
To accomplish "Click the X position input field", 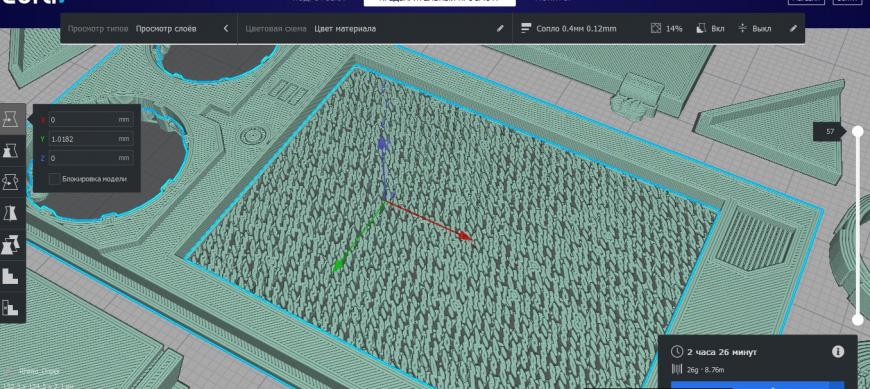I will 91,119.
